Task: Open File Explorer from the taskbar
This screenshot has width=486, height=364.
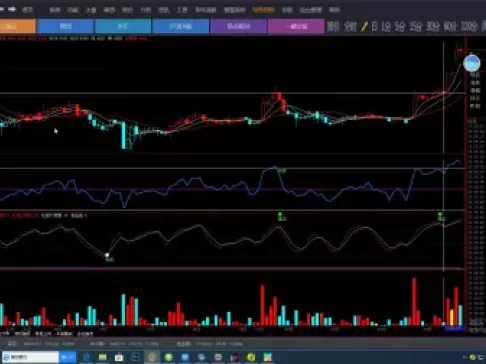Action: tap(102, 357)
